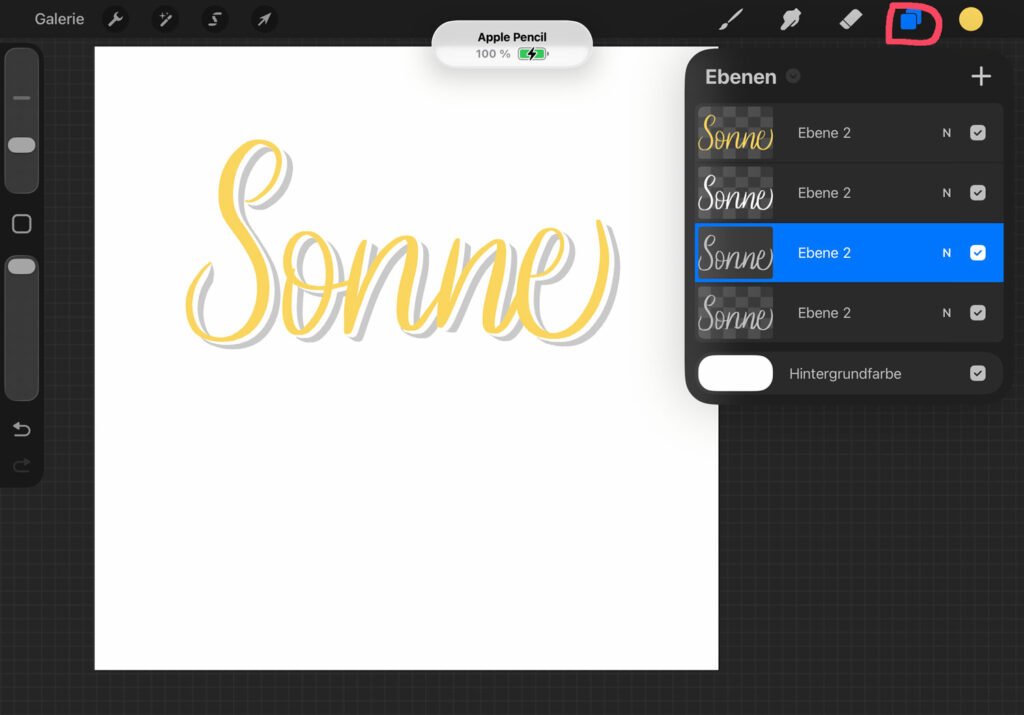Open the Actions wrench menu

pyautogui.click(x=116, y=19)
